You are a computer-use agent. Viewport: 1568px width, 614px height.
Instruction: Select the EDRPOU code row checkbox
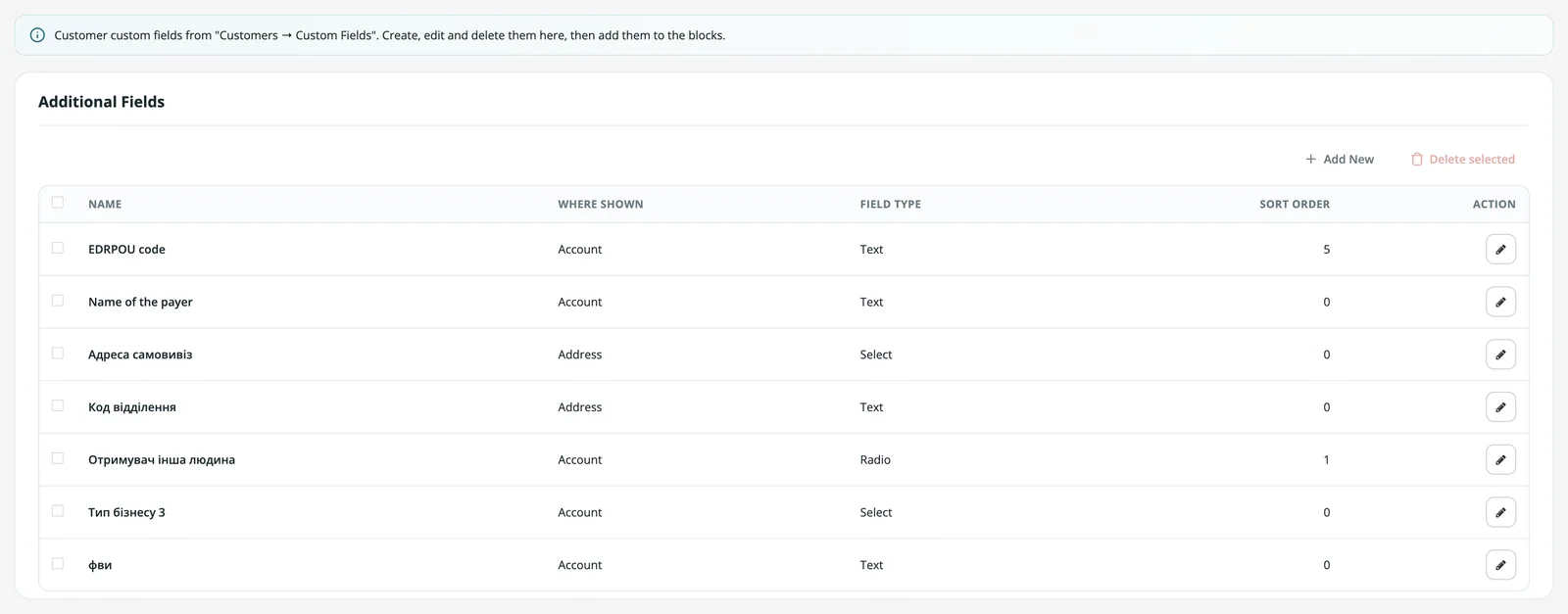click(x=58, y=248)
